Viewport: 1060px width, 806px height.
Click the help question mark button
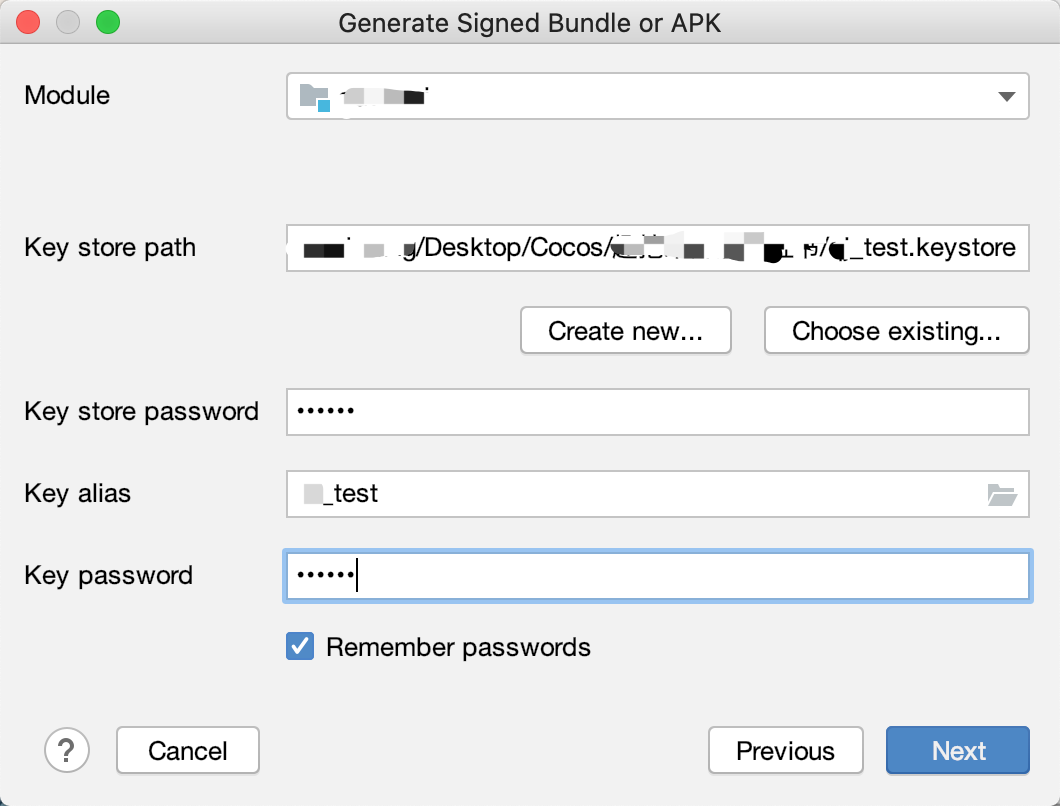pyautogui.click(x=67, y=749)
